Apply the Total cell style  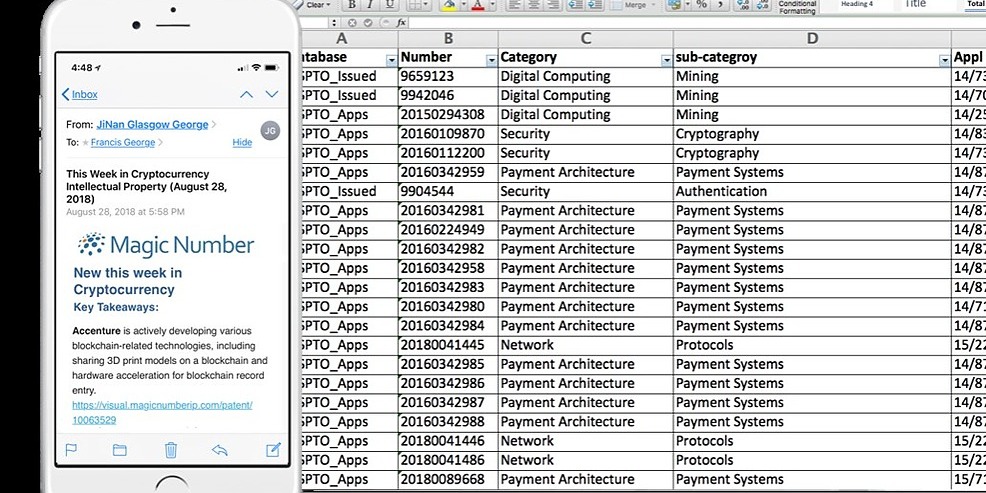coord(975,4)
